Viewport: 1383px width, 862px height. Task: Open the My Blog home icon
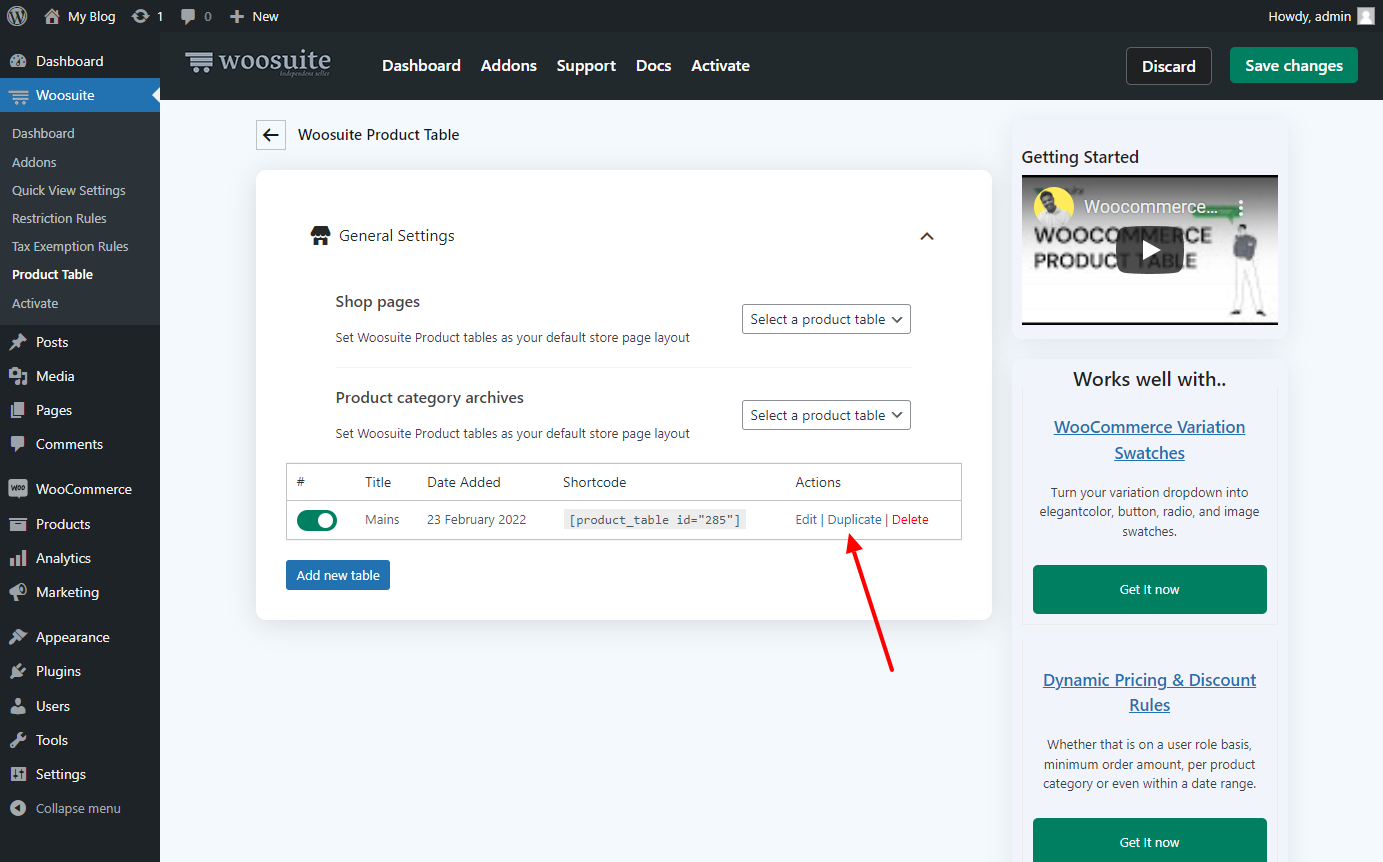(x=52, y=16)
